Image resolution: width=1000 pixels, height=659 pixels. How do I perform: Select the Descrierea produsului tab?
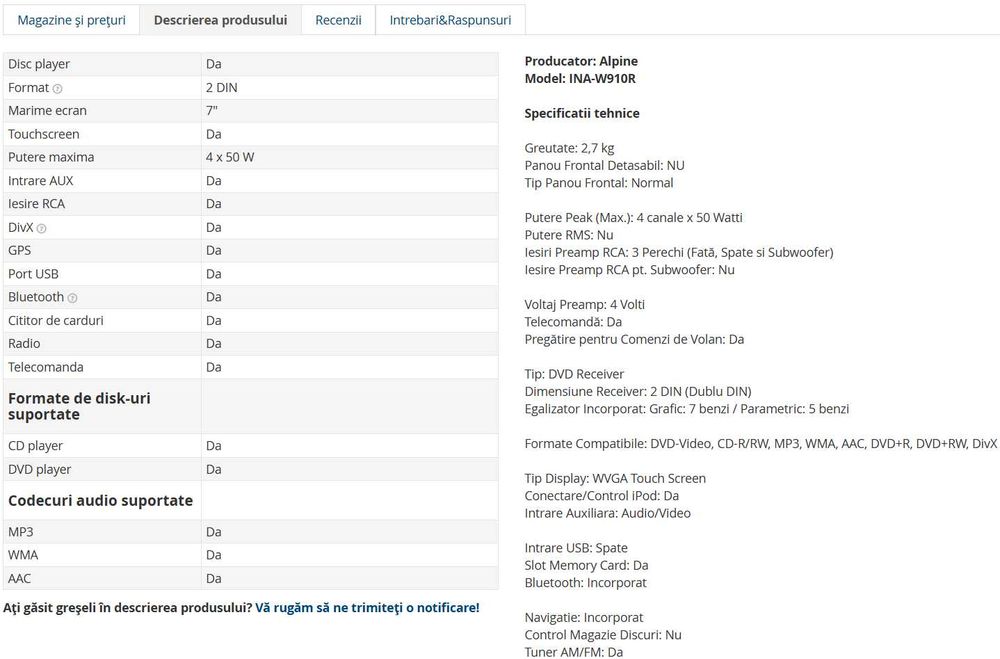tap(221, 20)
